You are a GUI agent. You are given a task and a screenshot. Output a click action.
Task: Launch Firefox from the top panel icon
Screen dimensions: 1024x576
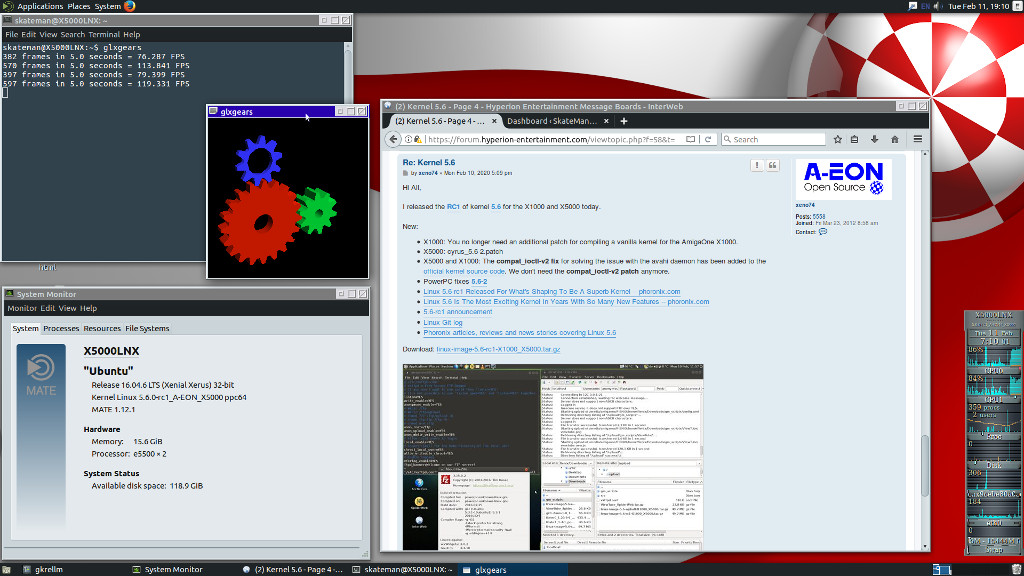[129, 6]
